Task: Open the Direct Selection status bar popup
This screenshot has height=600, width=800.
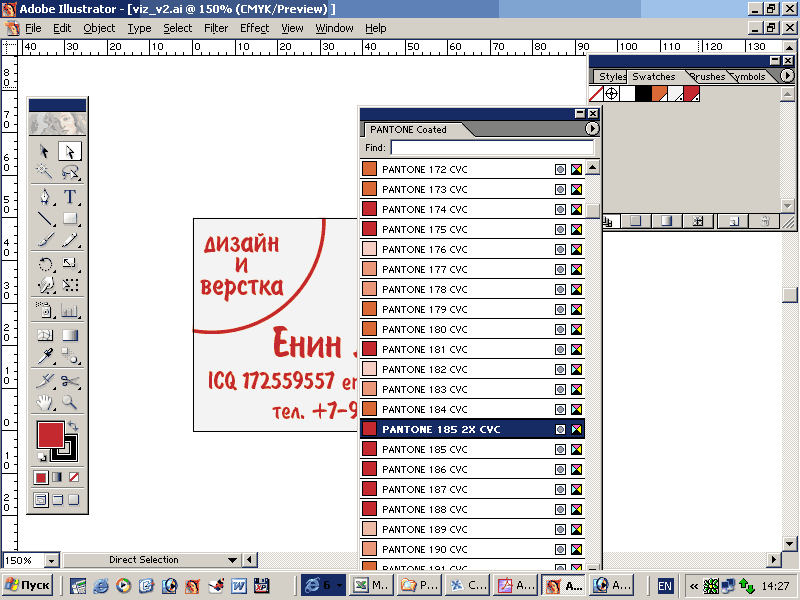Action: tap(232, 560)
